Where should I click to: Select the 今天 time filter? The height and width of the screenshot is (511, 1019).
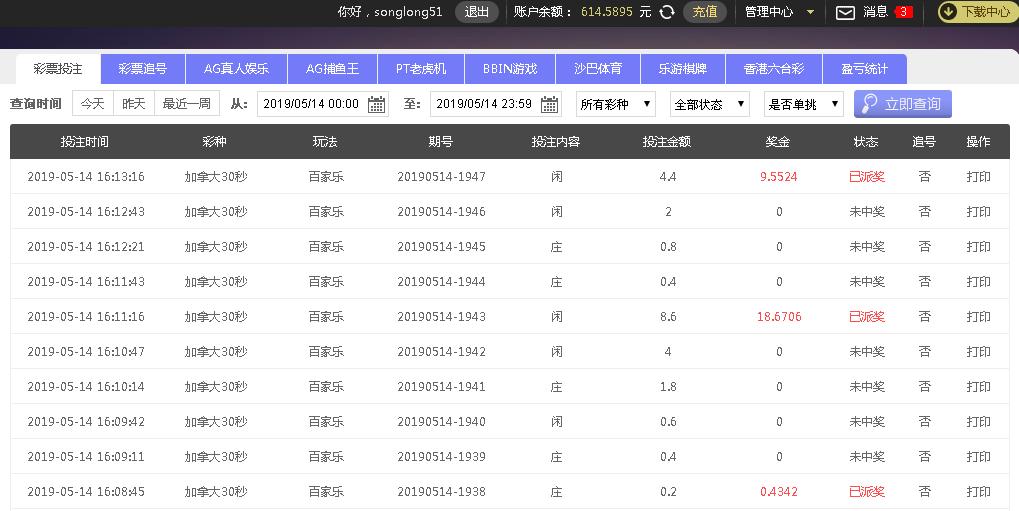(92, 104)
